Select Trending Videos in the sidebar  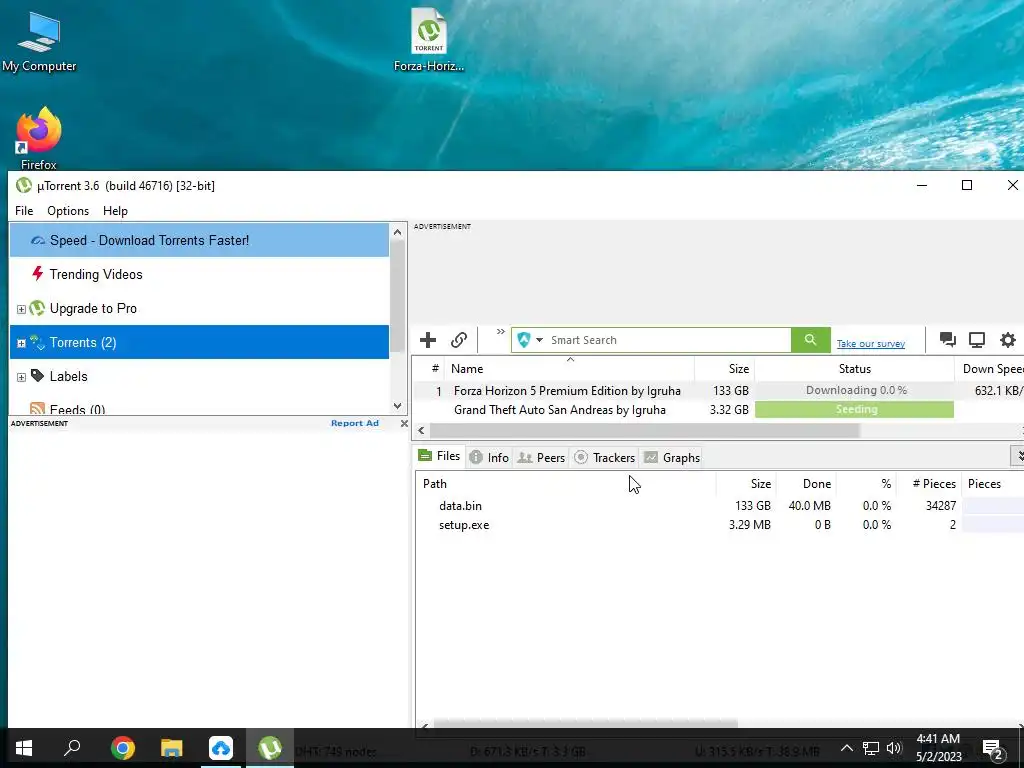tap(199, 274)
